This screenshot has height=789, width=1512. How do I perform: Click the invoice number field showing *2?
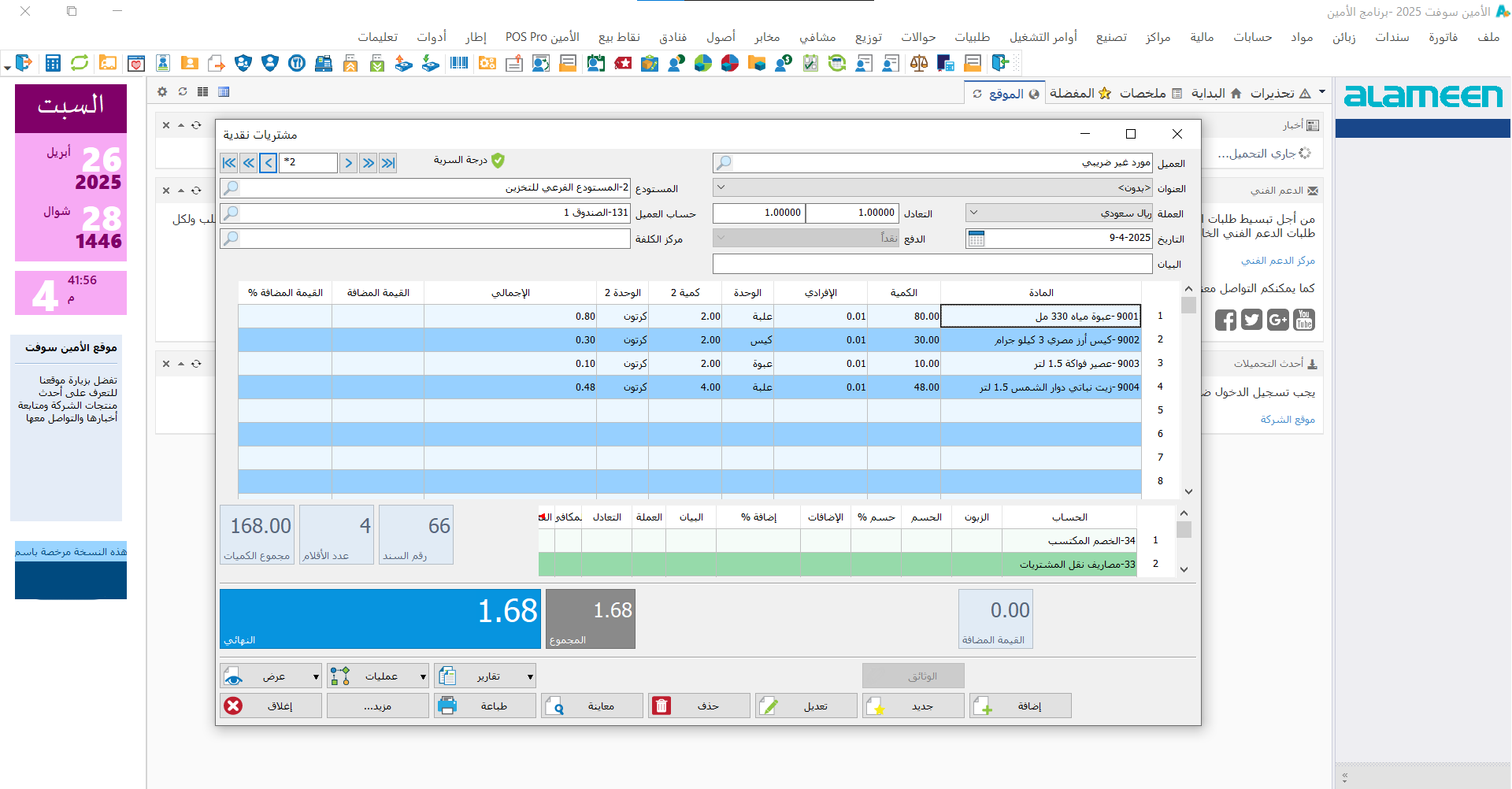tap(309, 162)
